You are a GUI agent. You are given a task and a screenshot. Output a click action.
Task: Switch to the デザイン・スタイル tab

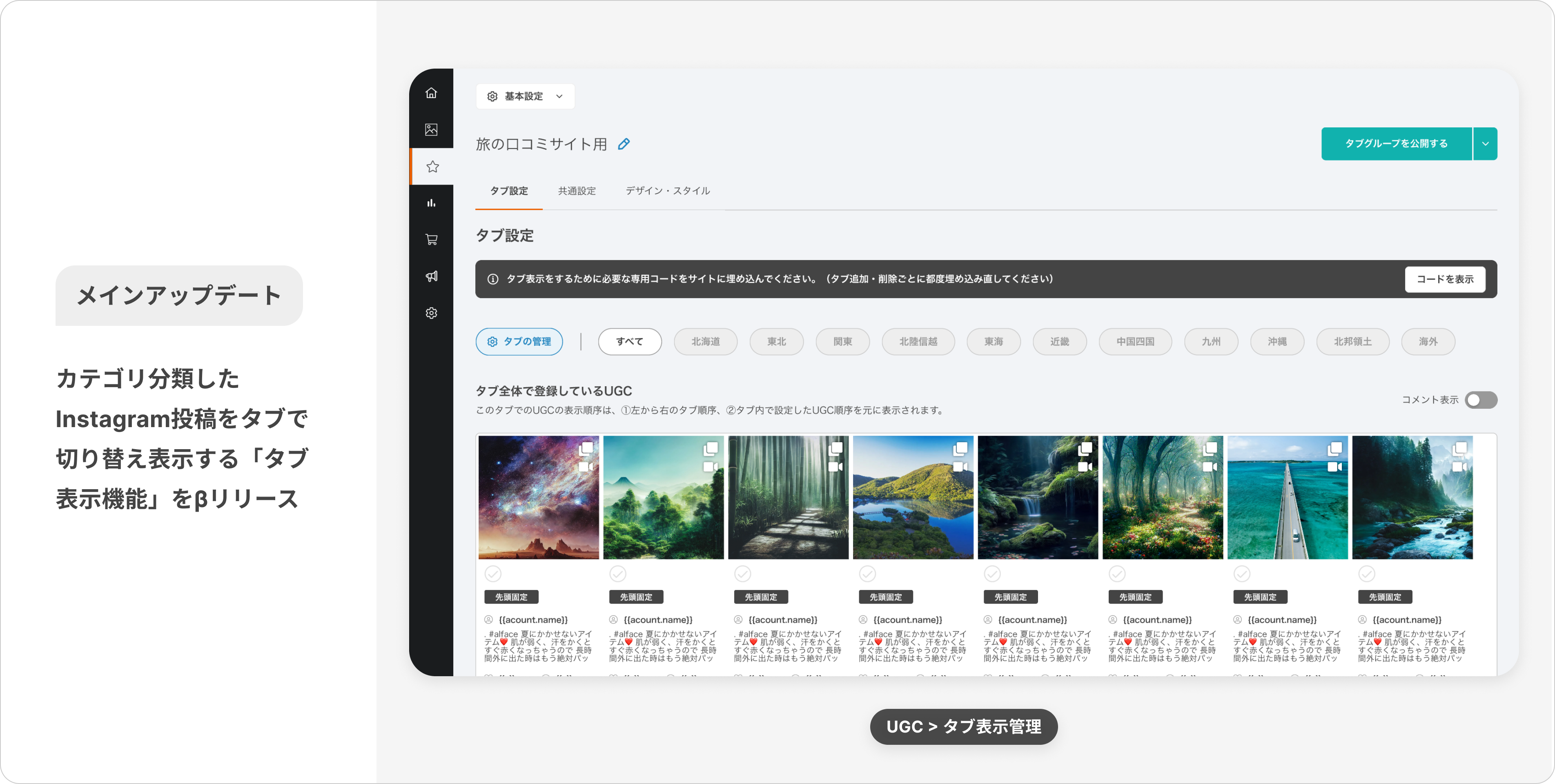667,191
